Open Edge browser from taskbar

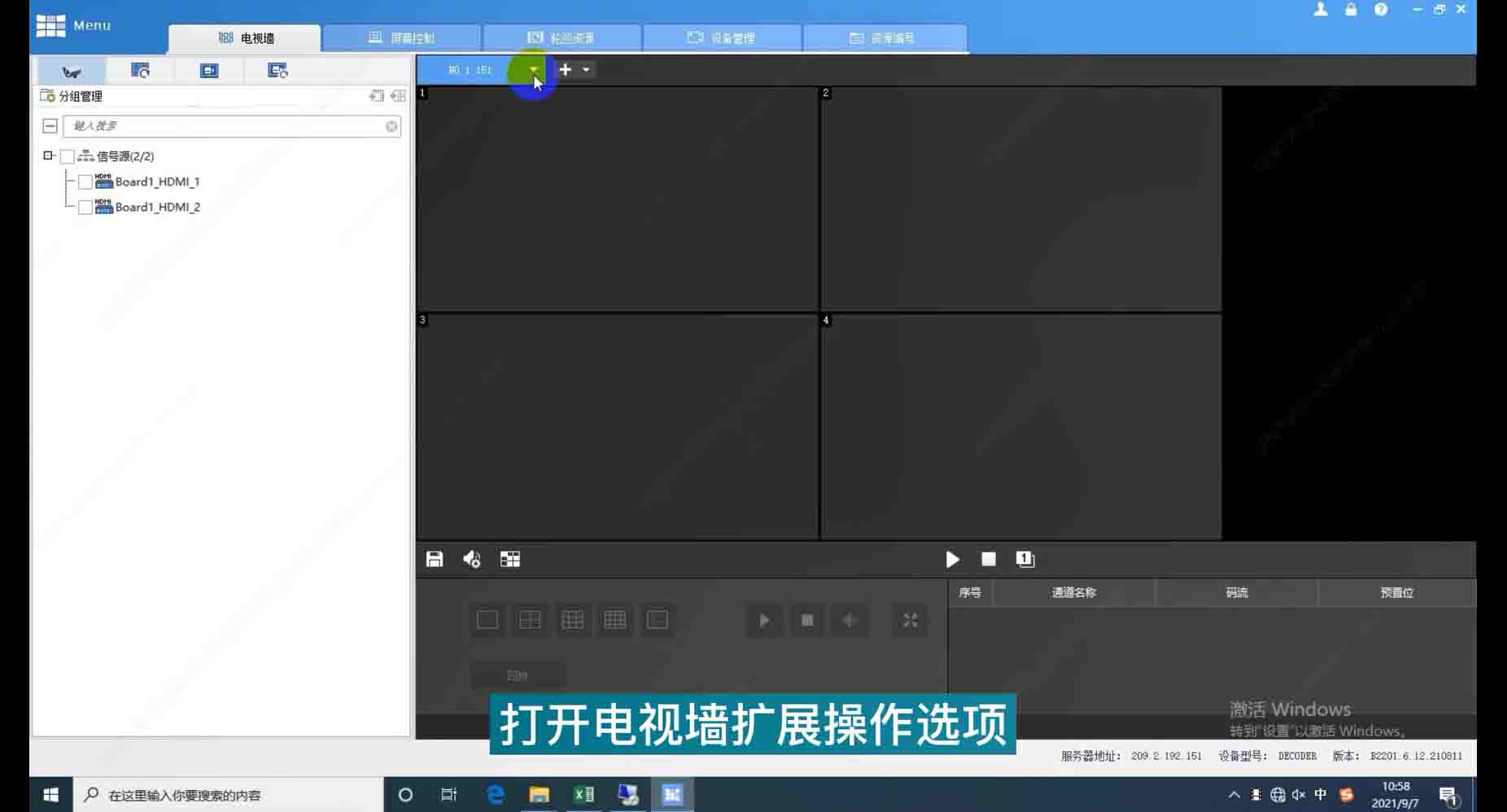495,794
